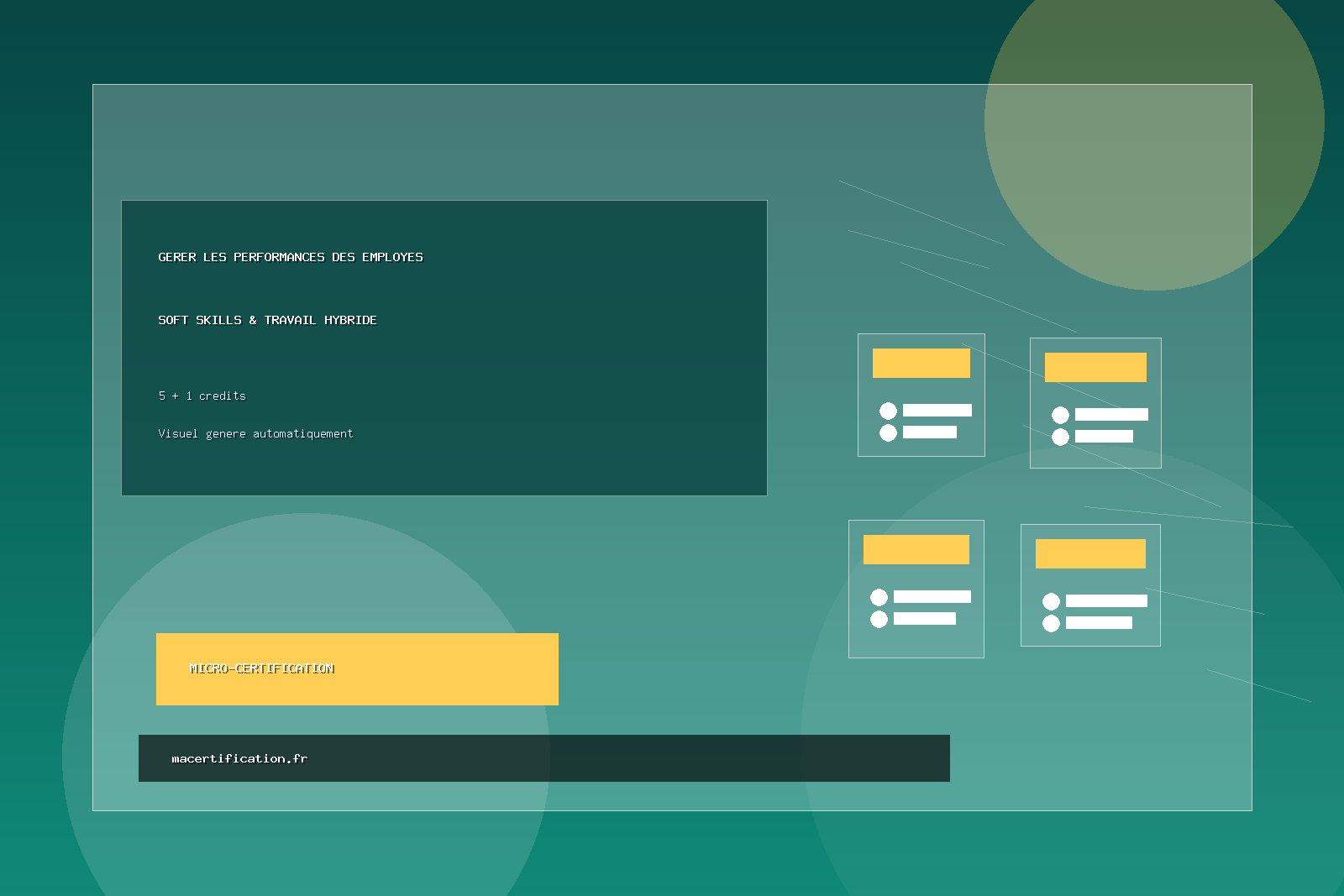Screen dimensions: 1344x896
Task: Click the first white bar in top-left card
Action: point(937,411)
